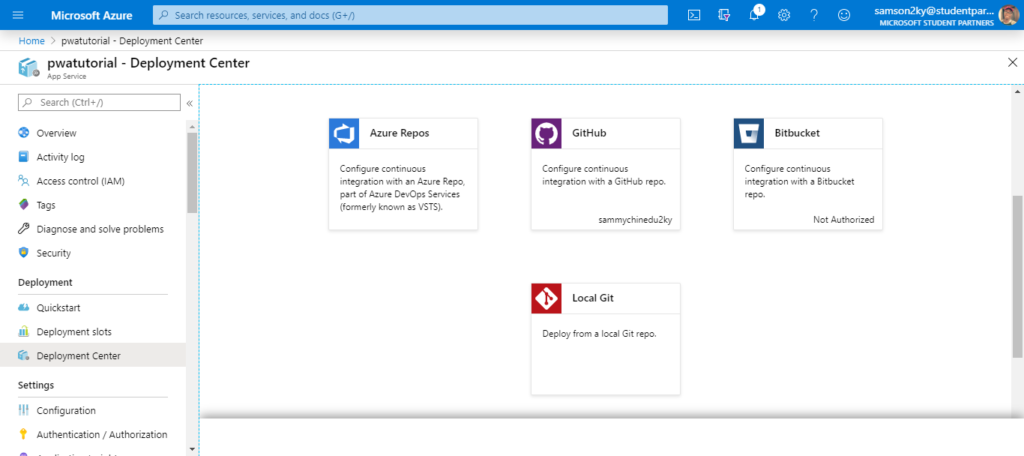Click the Azure Repos logo icon
This screenshot has width=1024, height=456.
pyautogui.click(x=344, y=133)
